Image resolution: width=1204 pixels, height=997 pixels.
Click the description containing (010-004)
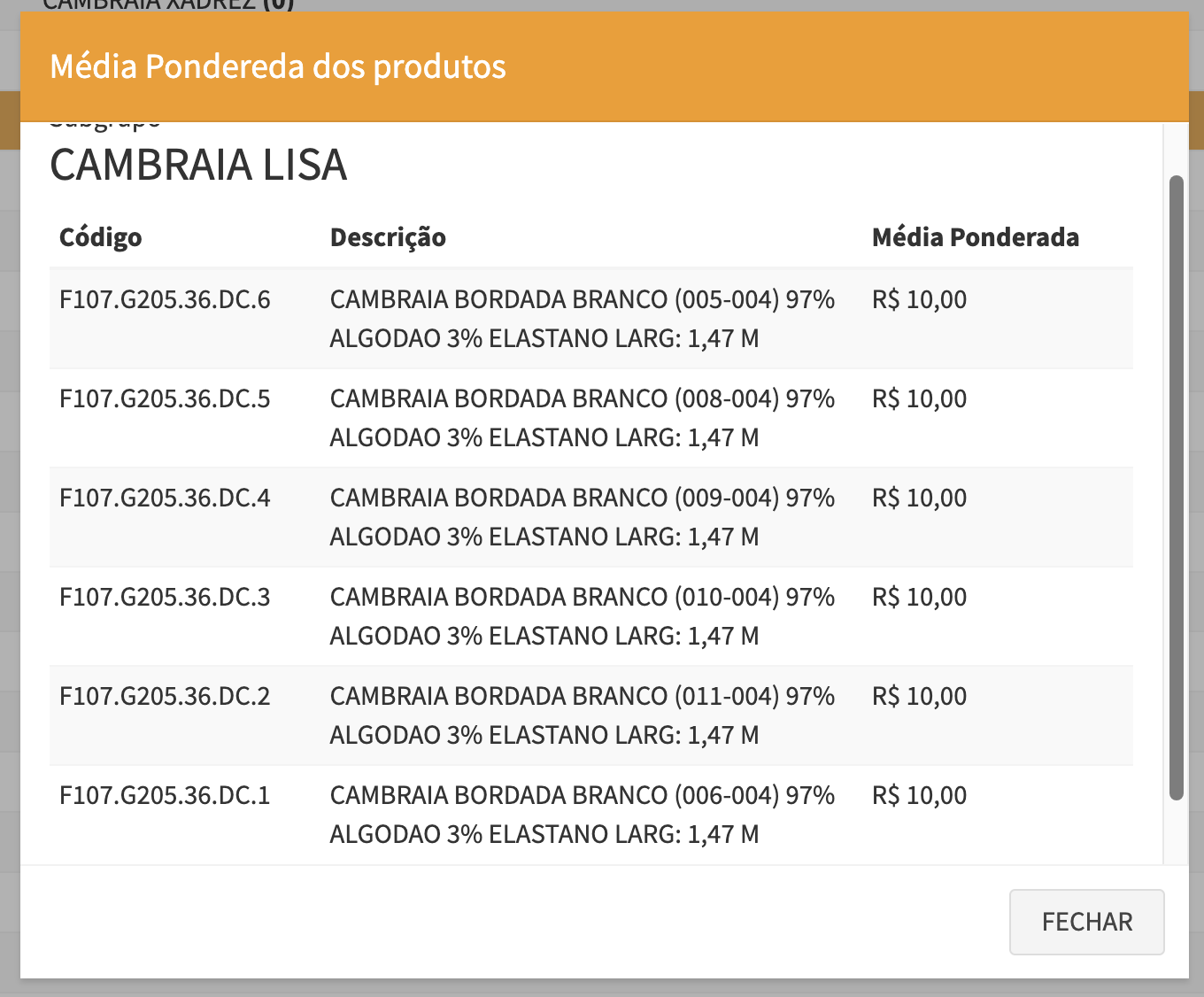(582, 616)
